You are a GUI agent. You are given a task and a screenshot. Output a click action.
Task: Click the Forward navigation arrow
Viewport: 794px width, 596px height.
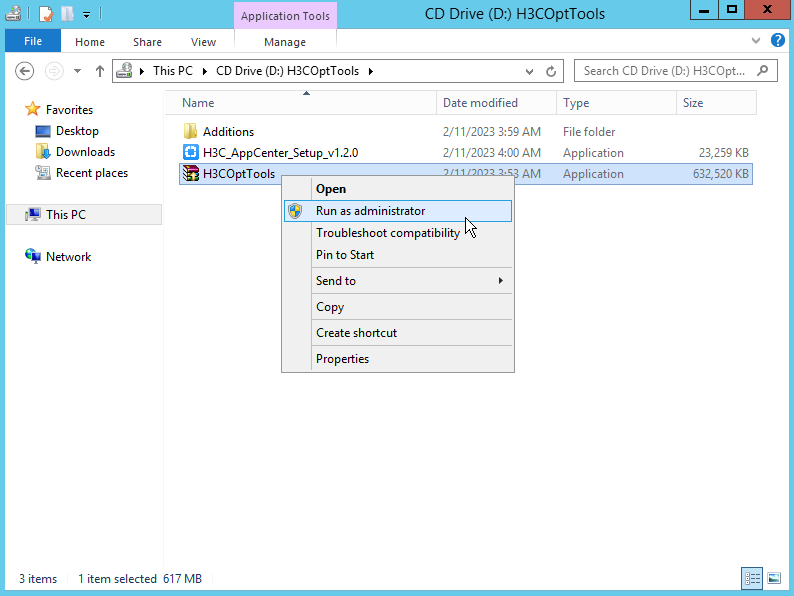[x=54, y=71]
